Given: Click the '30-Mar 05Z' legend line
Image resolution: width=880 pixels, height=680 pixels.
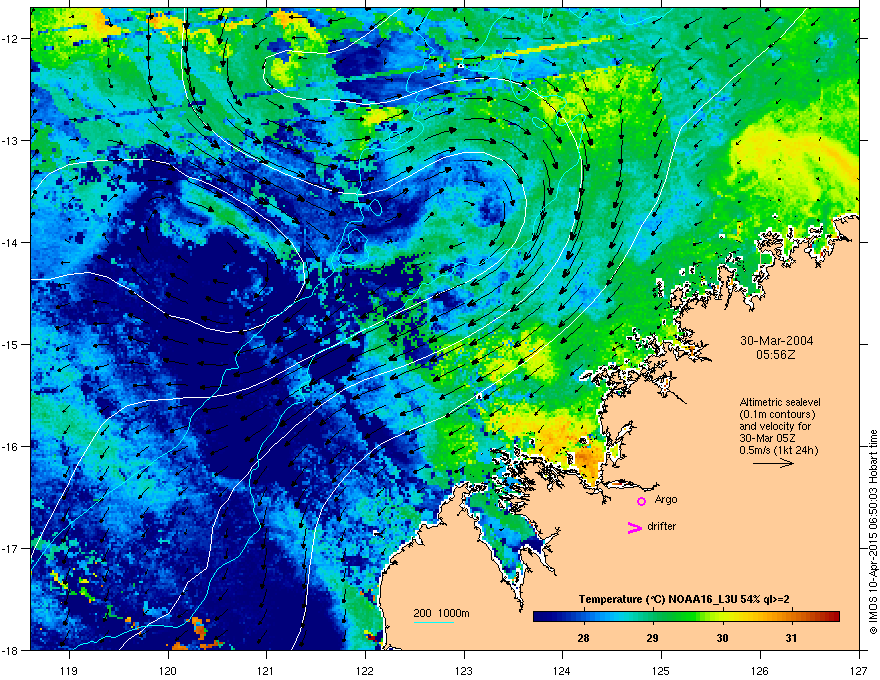Looking at the screenshot, I should tap(767, 438).
